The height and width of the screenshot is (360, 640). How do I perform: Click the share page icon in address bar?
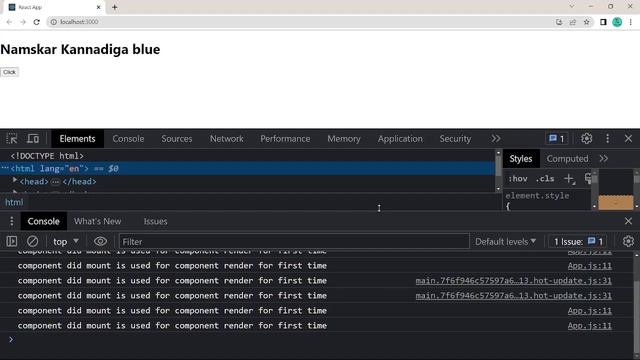click(x=573, y=22)
